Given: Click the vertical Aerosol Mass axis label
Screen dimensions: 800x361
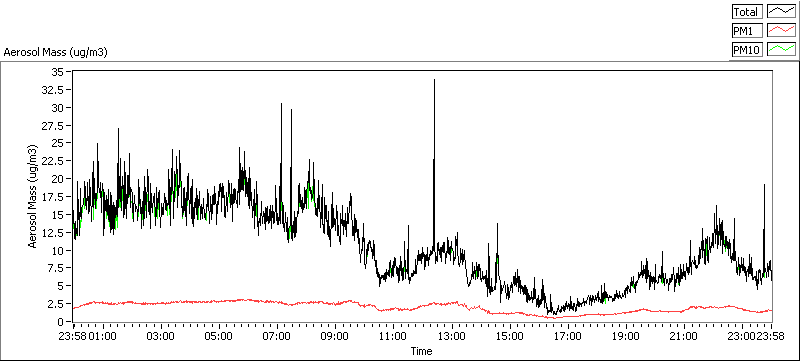Looking at the screenshot, I should click(33, 196).
